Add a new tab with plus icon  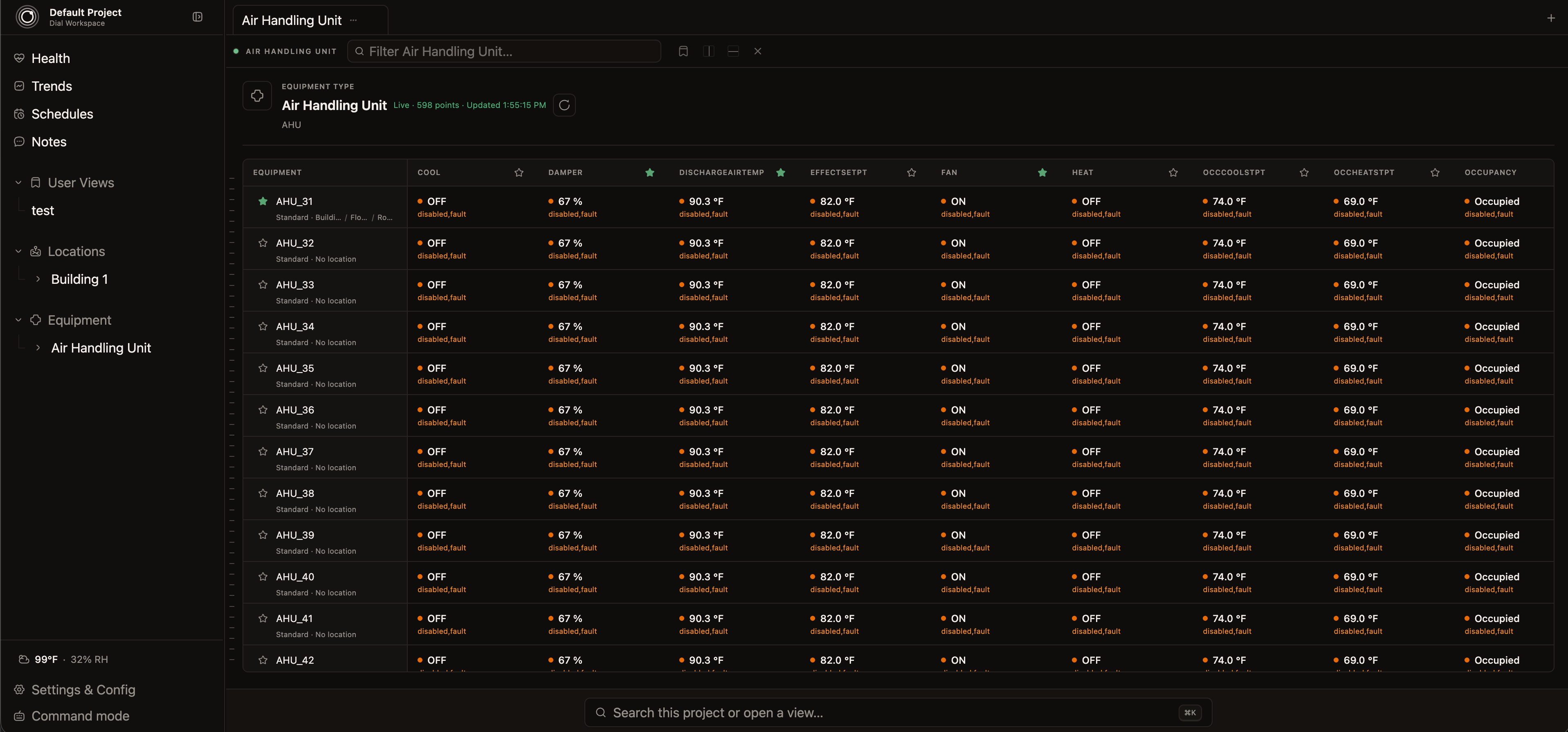pos(1551,18)
